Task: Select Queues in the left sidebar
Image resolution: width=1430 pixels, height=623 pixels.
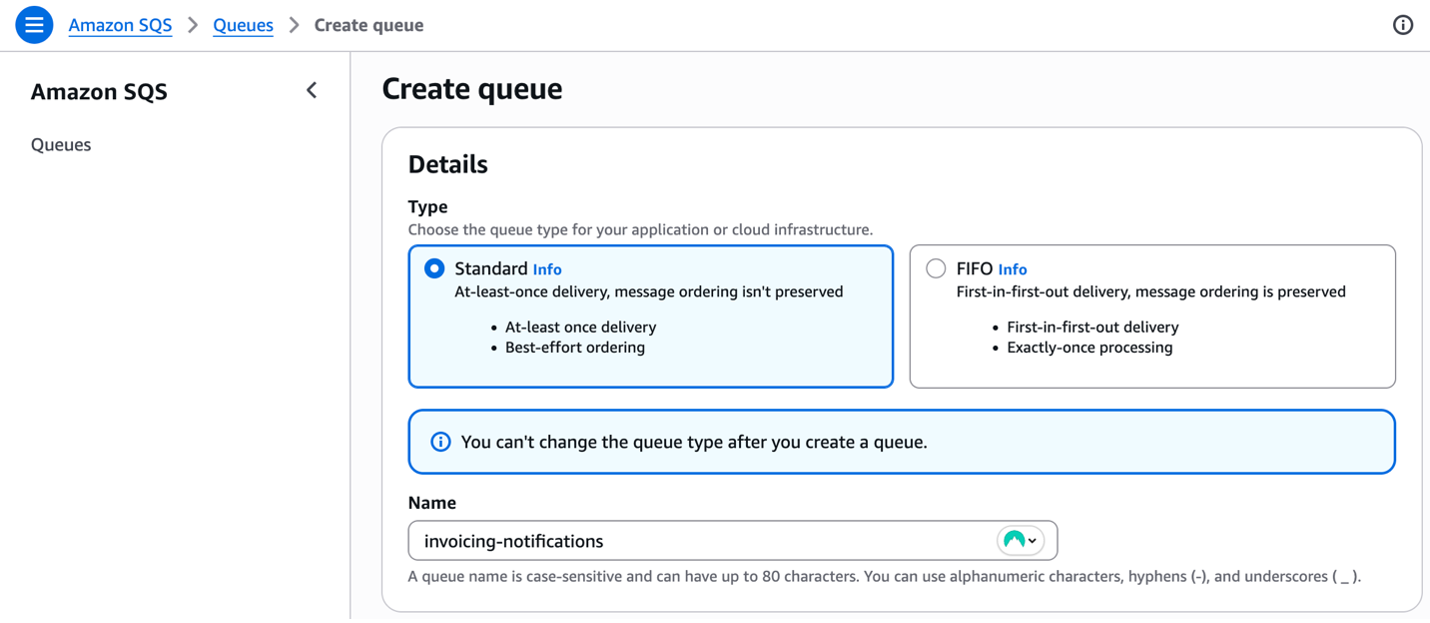Action: point(61,144)
